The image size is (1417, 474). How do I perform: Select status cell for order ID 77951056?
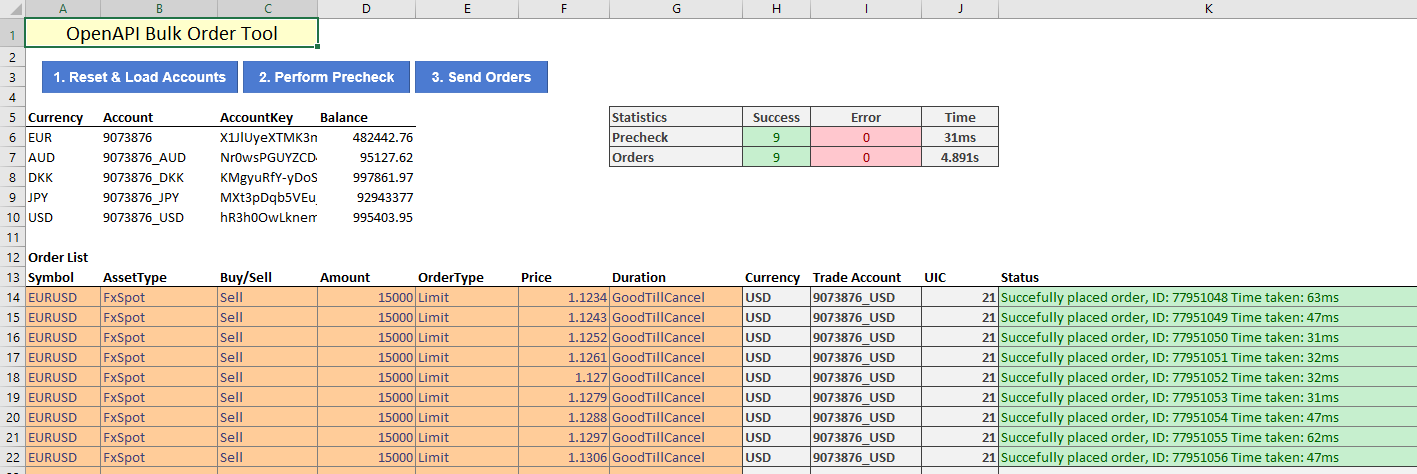click(x=1207, y=457)
